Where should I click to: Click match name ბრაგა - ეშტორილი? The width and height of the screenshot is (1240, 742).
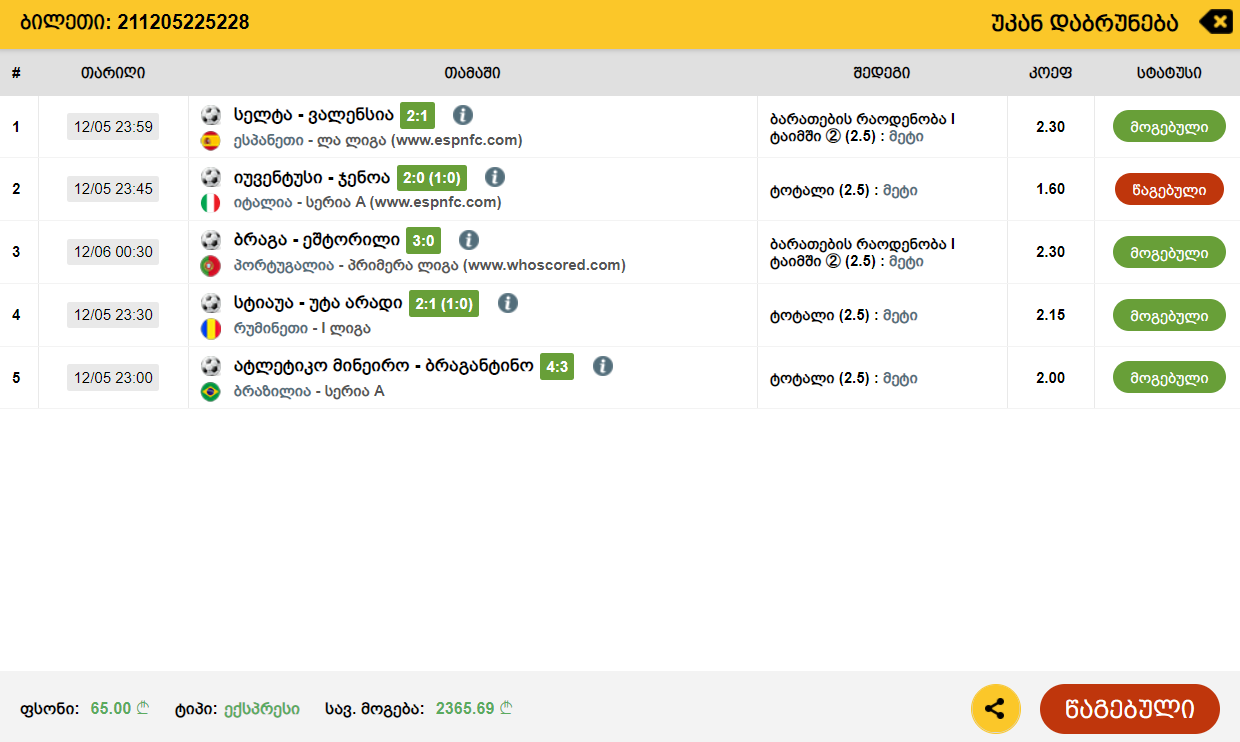click(317, 241)
